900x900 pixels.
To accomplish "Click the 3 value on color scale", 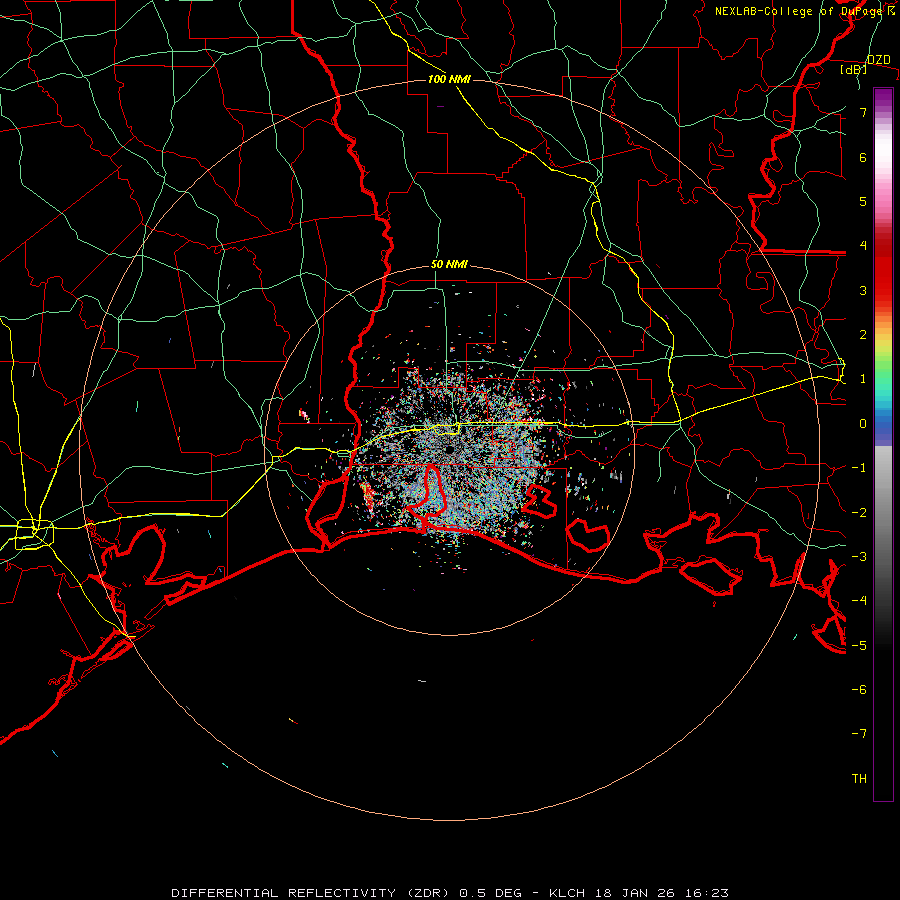I will tap(863, 290).
